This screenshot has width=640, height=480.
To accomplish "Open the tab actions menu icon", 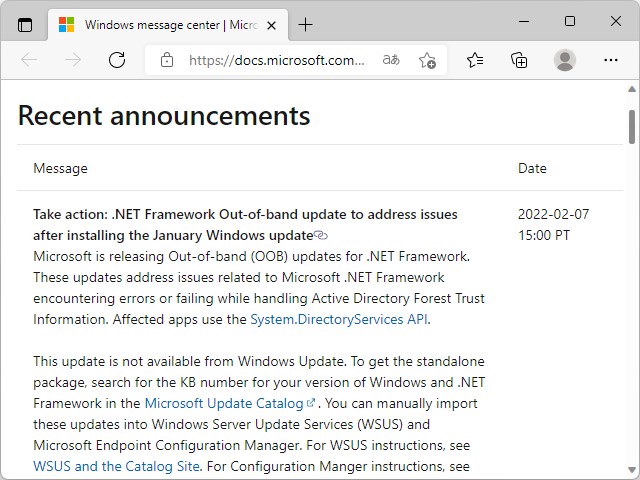I will tap(25, 24).
